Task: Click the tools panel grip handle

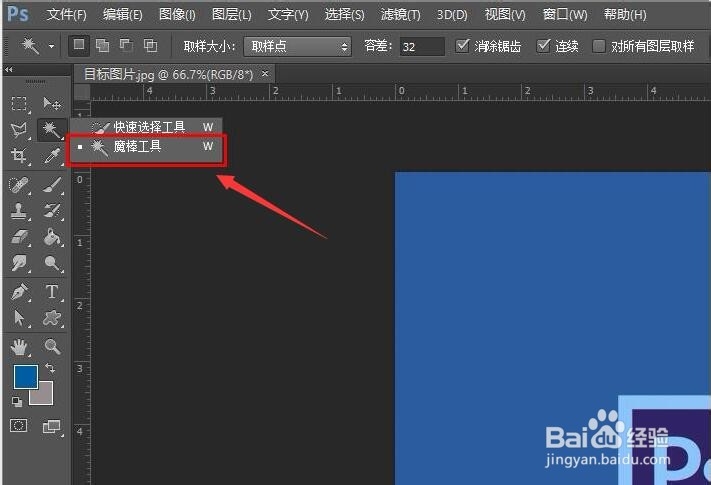Action: pos(35,81)
